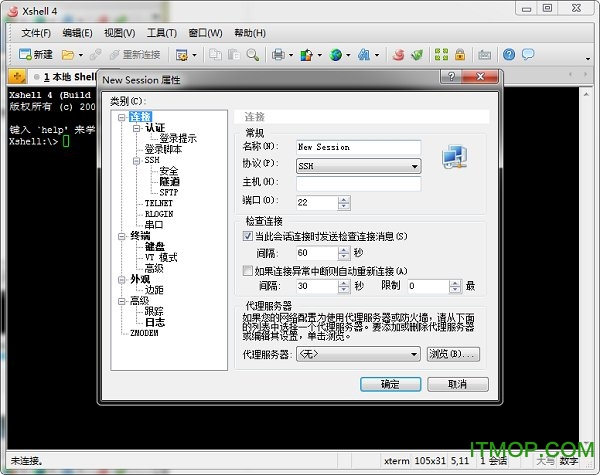
Task: Check 'send keep-alive message' (发送检查连接消息) checkbox
Action: (248, 236)
